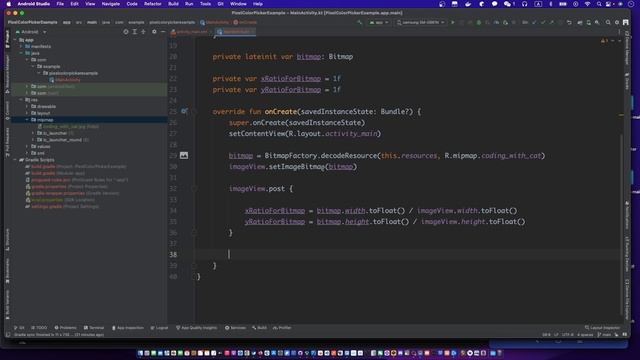Hide the project panel with minus icon

(163, 32)
